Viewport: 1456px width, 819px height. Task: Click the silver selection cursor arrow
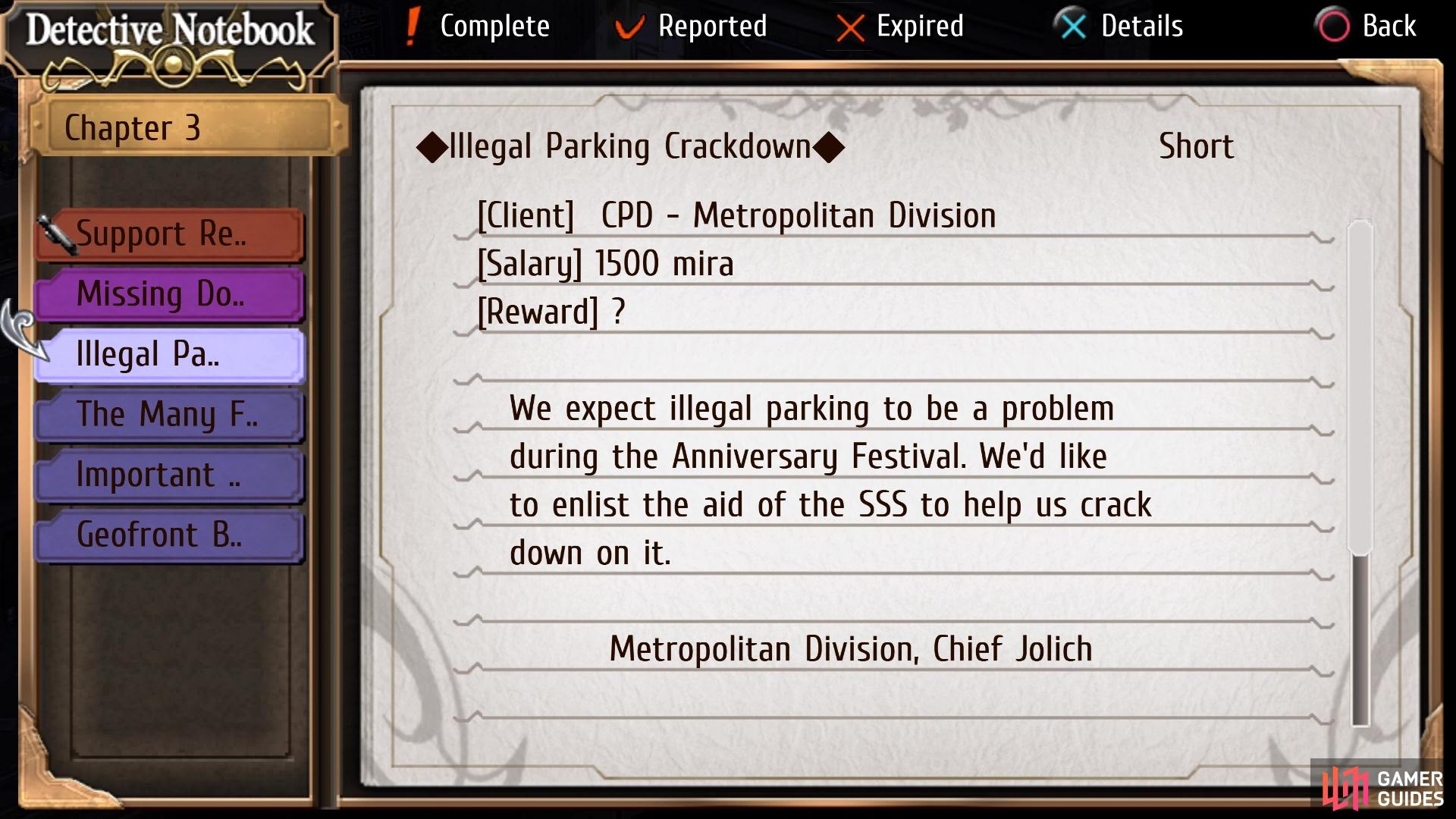(x=24, y=331)
